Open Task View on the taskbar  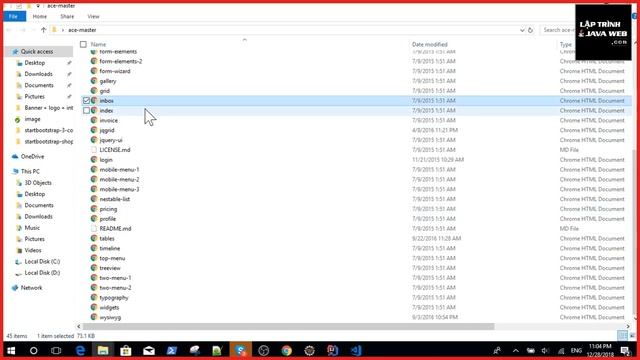56,351
